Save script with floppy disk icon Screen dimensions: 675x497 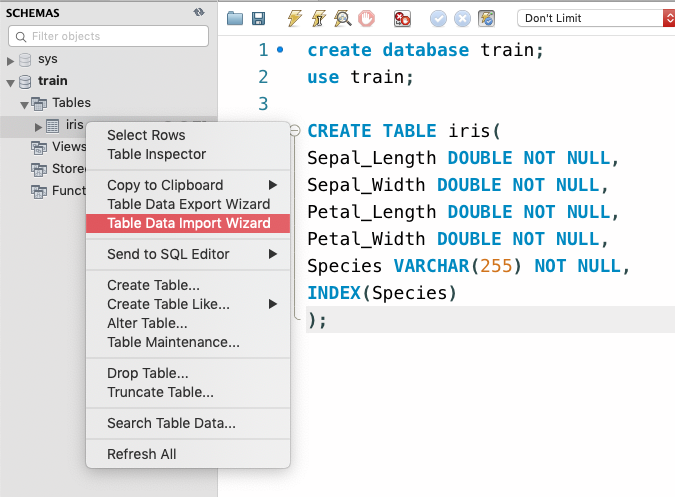click(x=258, y=19)
